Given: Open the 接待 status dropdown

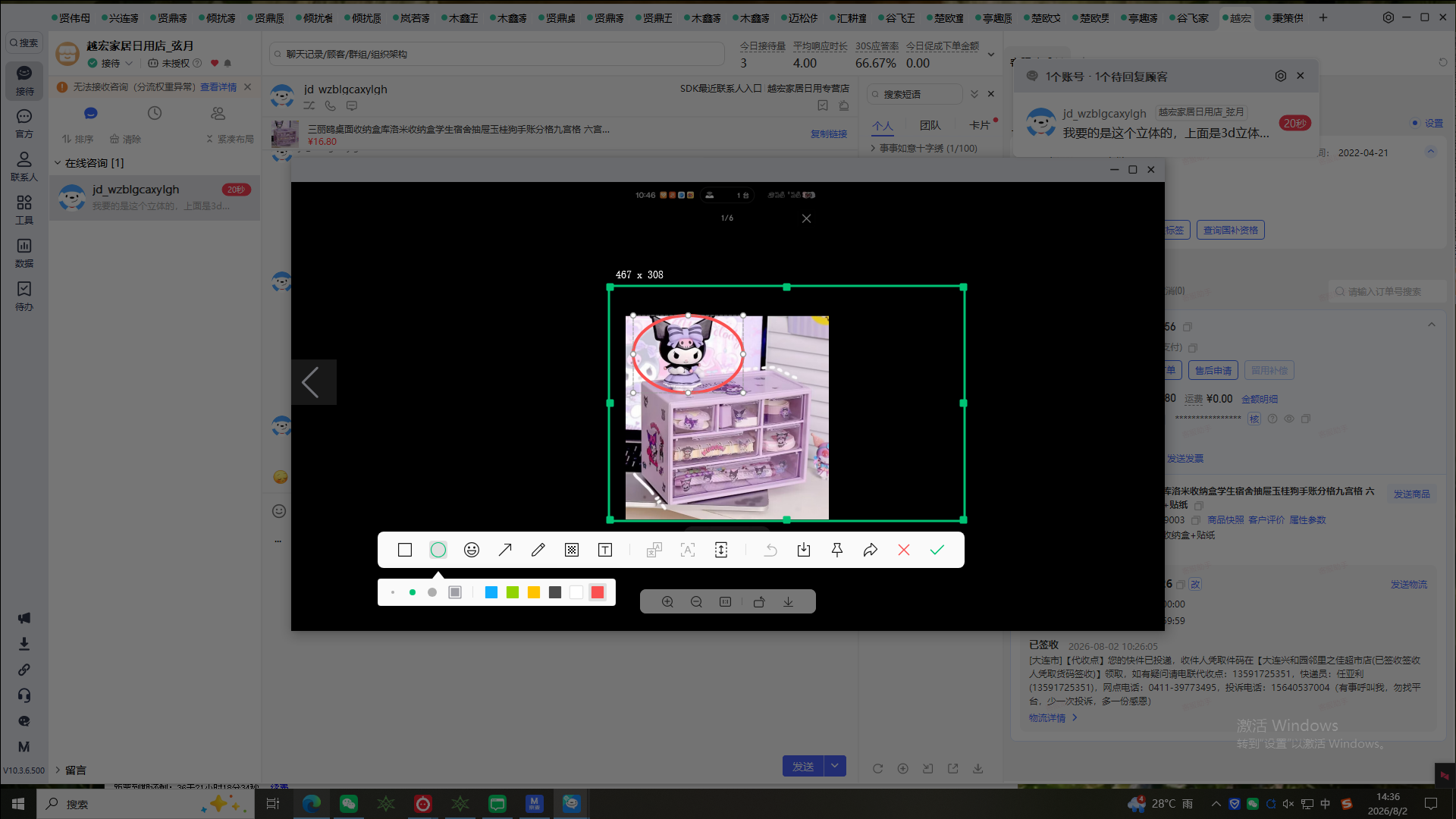Looking at the screenshot, I should pyautogui.click(x=111, y=63).
